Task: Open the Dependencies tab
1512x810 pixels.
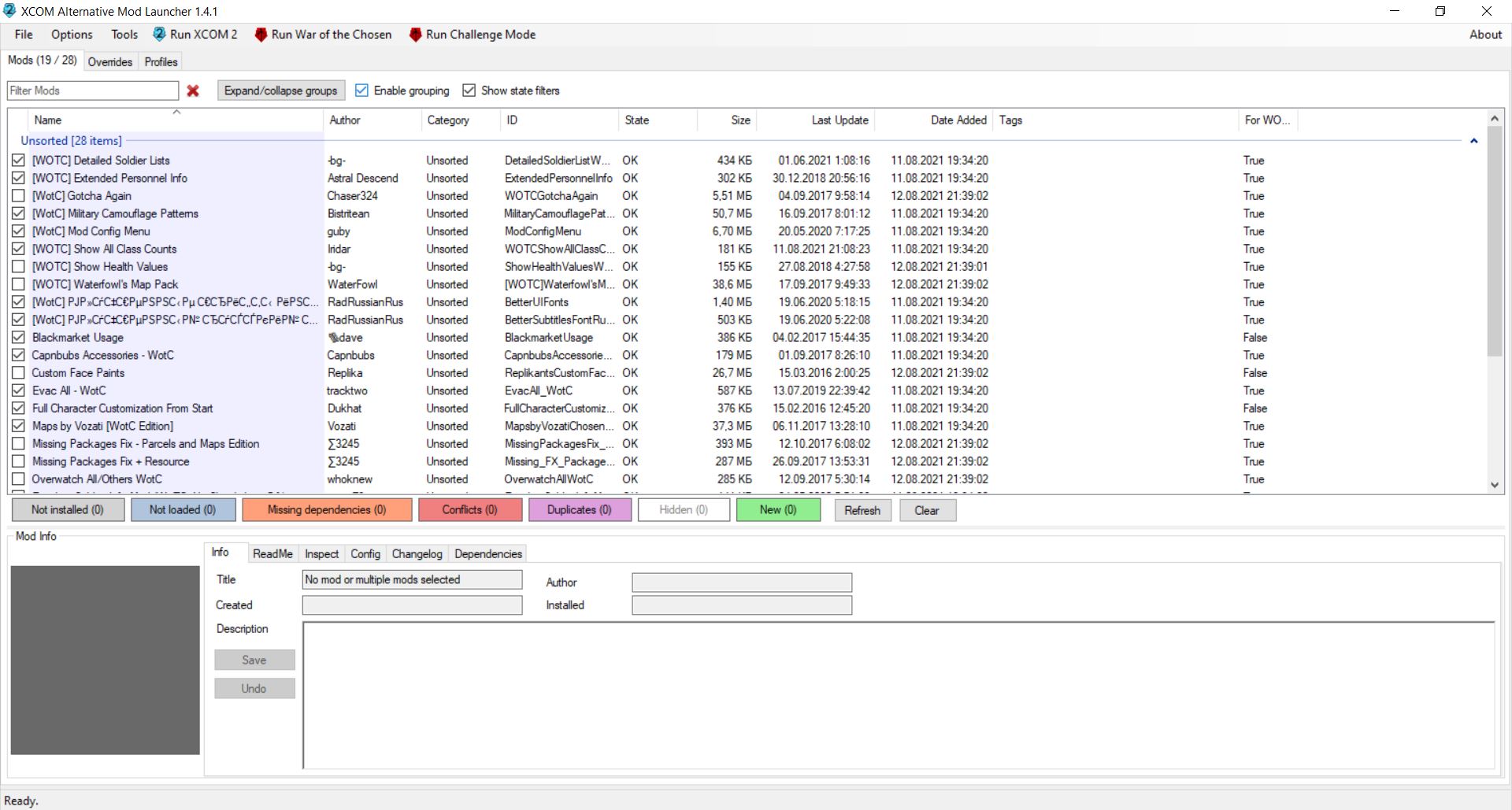Action: (x=488, y=554)
